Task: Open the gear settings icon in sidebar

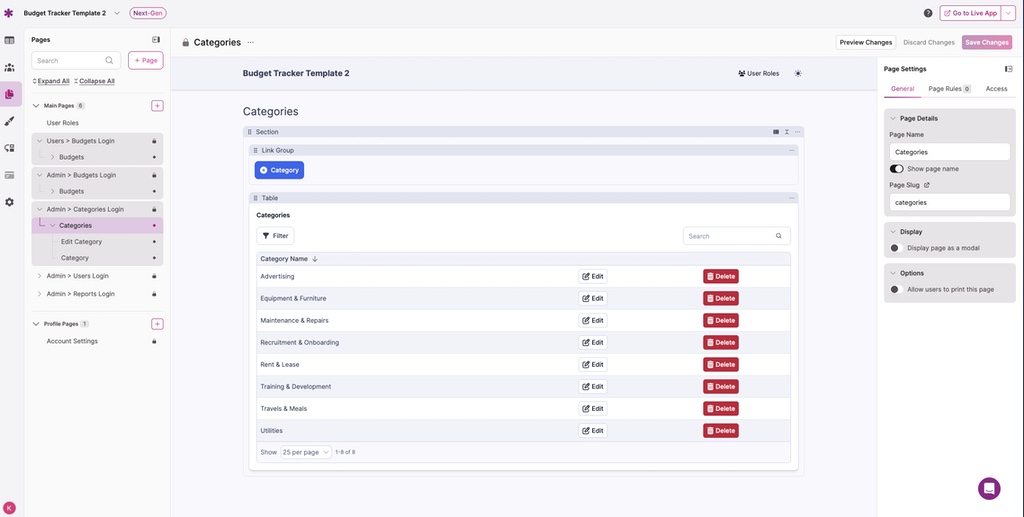Action: pyautogui.click(x=10, y=202)
